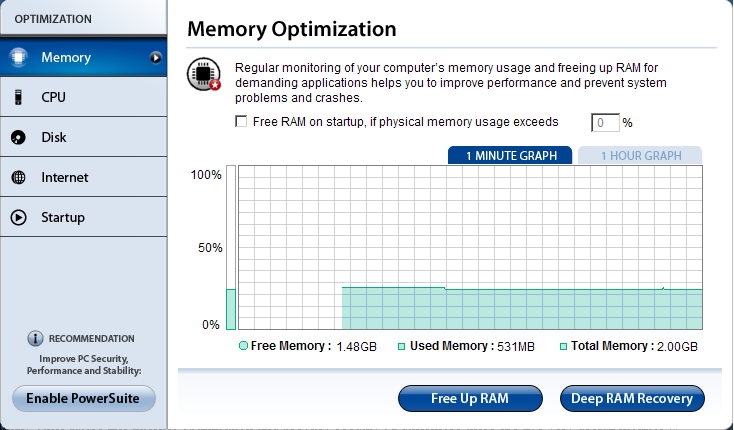This screenshot has height=430, width=734.
Task: Click the Used Memory legend swatch
Action: coord(401,346)
